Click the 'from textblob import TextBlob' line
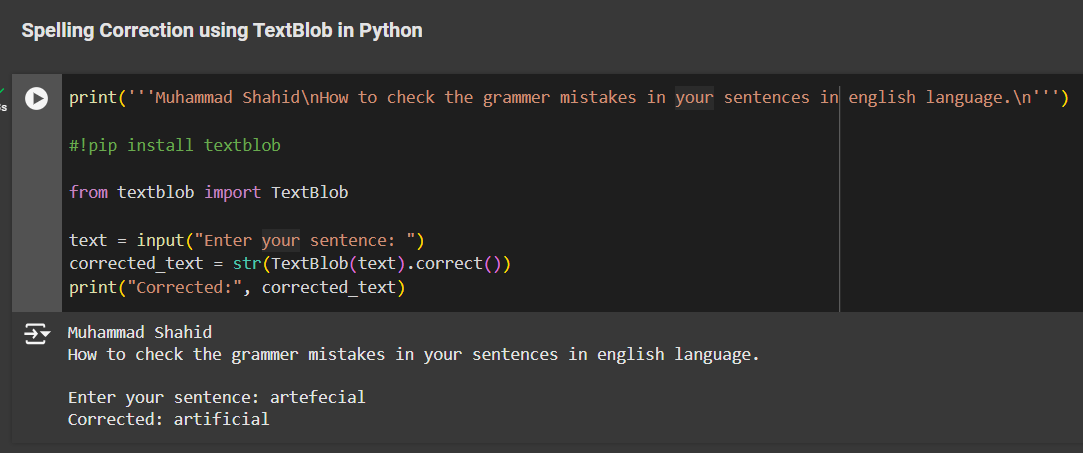This screenshot has width=1083, height=453. click(209, 193)
